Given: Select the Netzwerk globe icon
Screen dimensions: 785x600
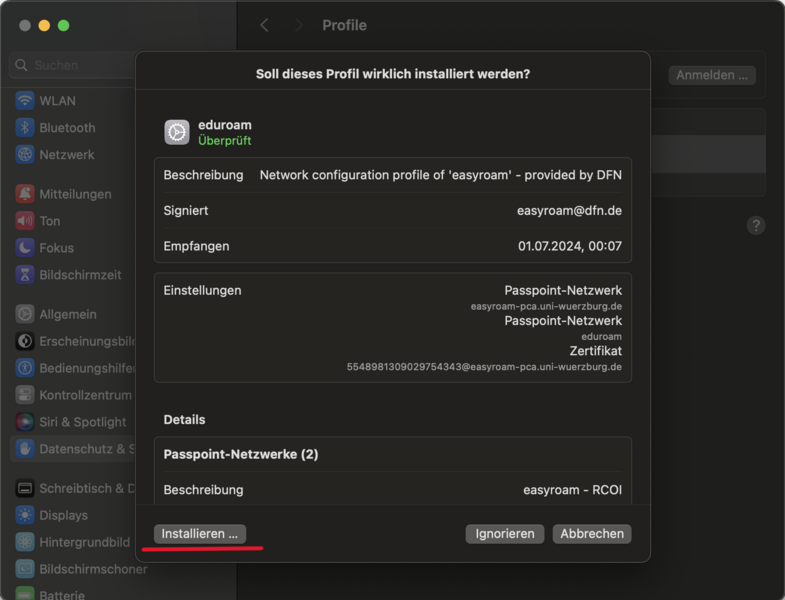Looking at the screenshot, I should [25, 155].
